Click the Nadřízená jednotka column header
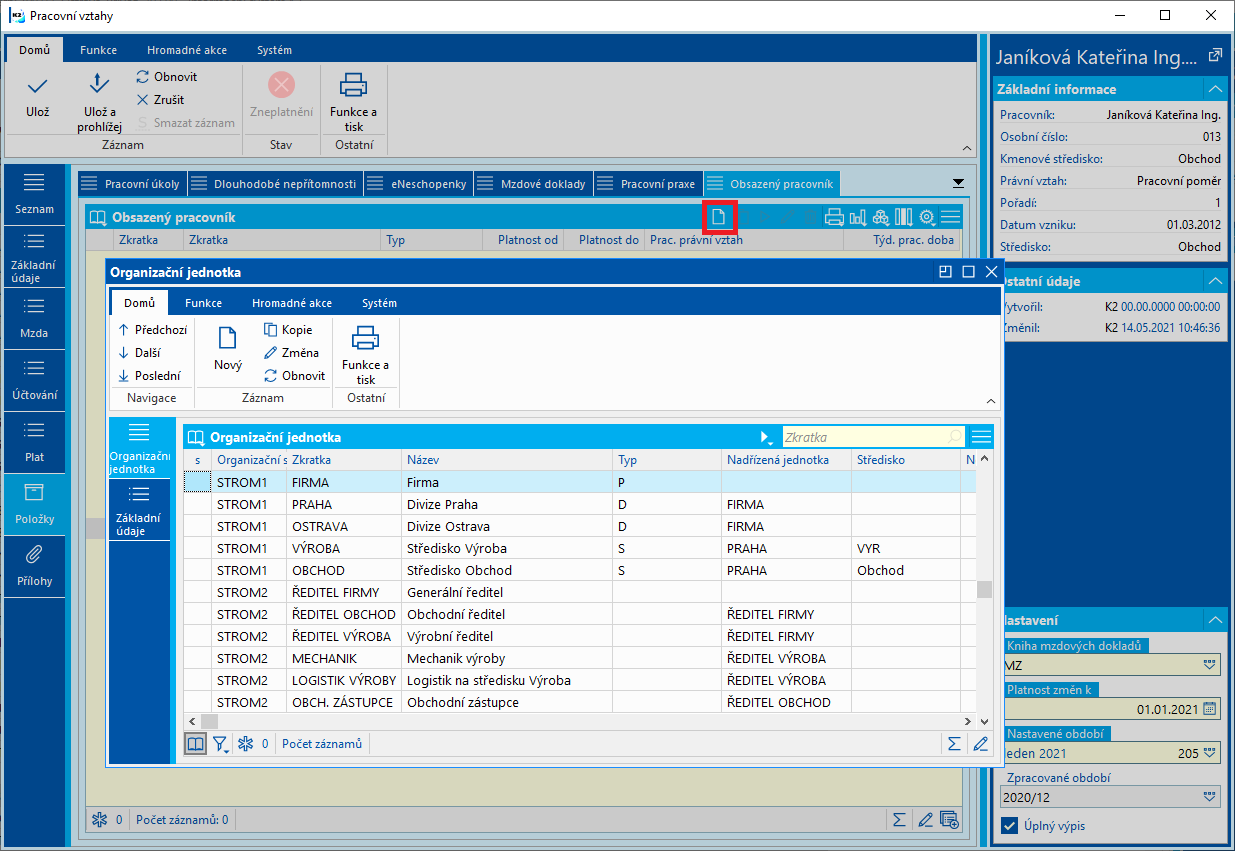 point(786,460)
